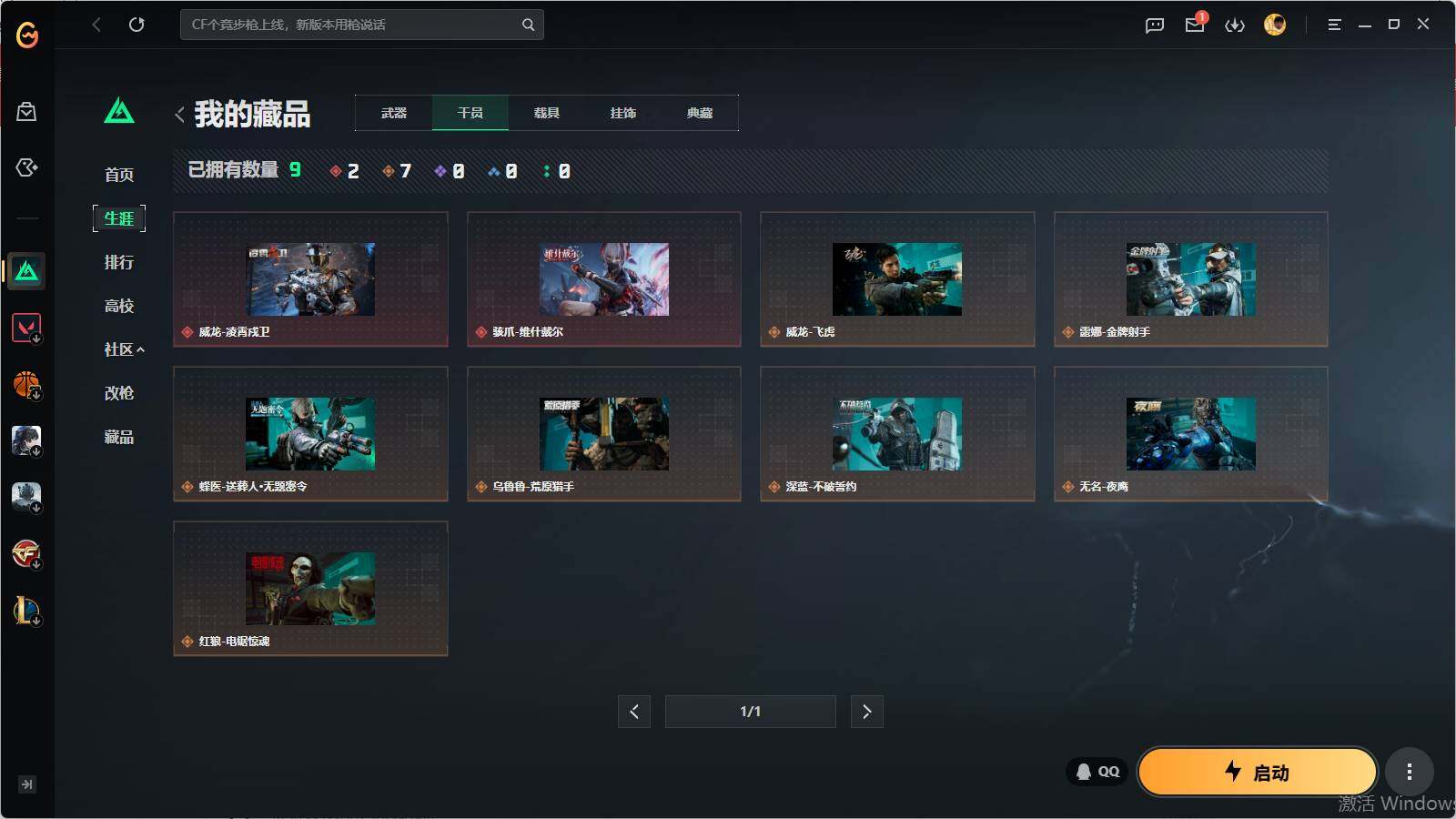1456x819 pixels.
Task: Select the green triangle game in sidebar
Action: point(27,271)
